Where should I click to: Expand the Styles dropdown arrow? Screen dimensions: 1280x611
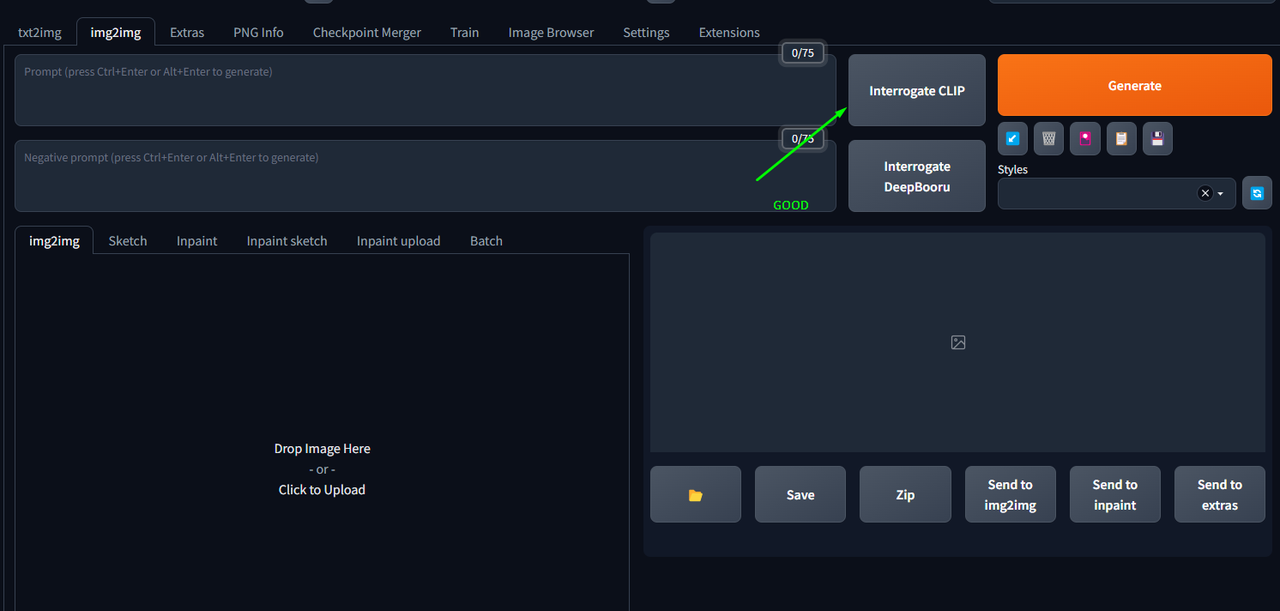pyautogui.click(x=1221, y=194)
